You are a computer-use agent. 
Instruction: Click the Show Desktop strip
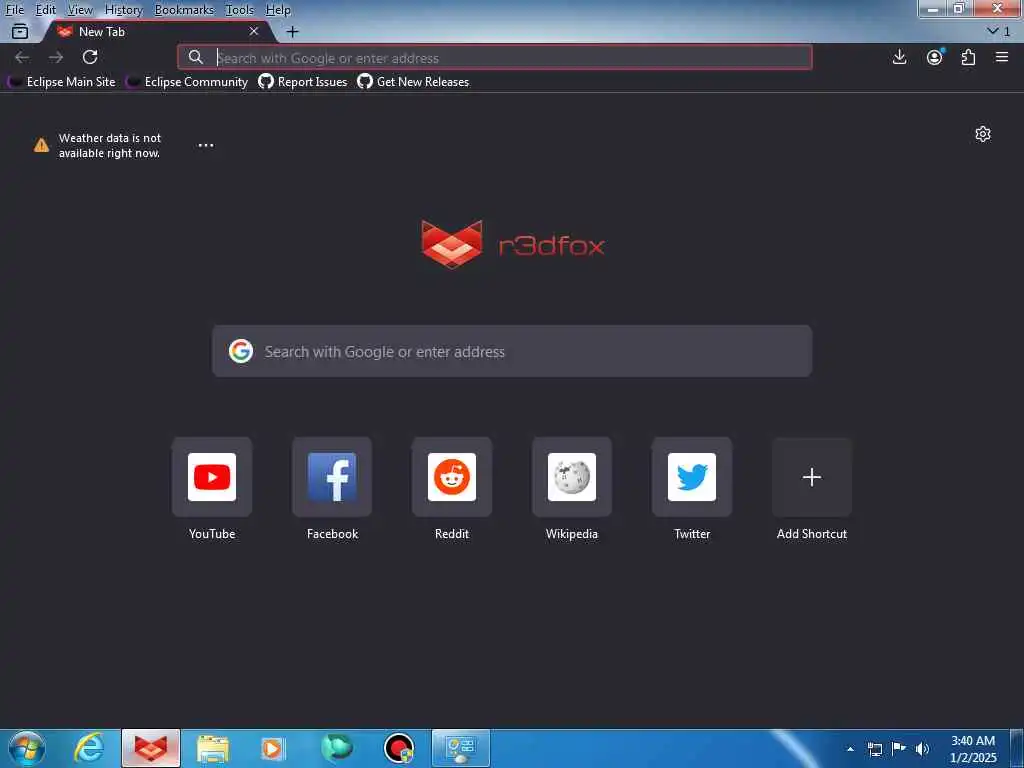pos(1017,749)
